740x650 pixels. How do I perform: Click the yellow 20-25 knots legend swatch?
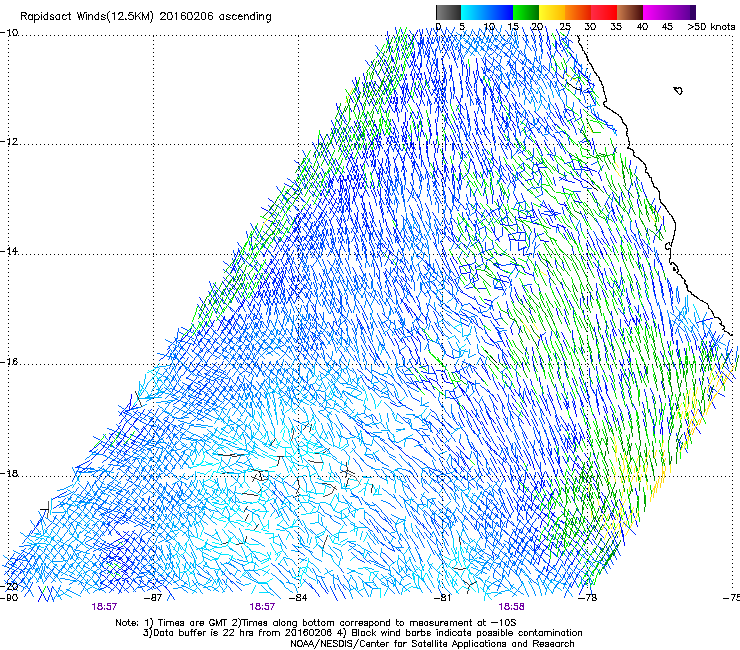552,12
